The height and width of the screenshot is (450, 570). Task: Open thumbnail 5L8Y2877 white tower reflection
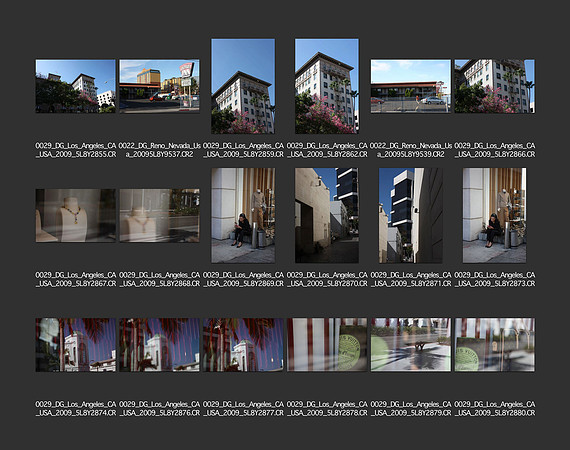(243, 345)
